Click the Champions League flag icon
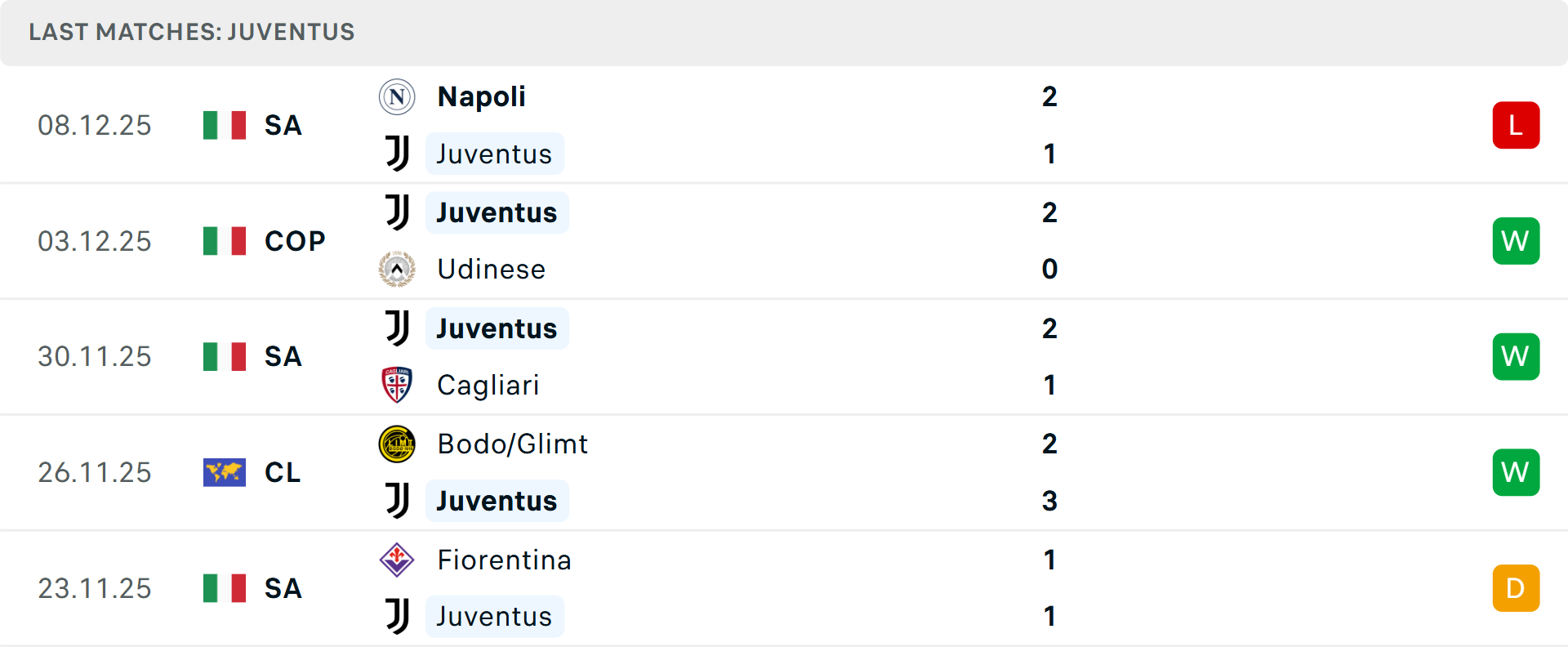The image size is (1568, 647). (x=225, y=472)
